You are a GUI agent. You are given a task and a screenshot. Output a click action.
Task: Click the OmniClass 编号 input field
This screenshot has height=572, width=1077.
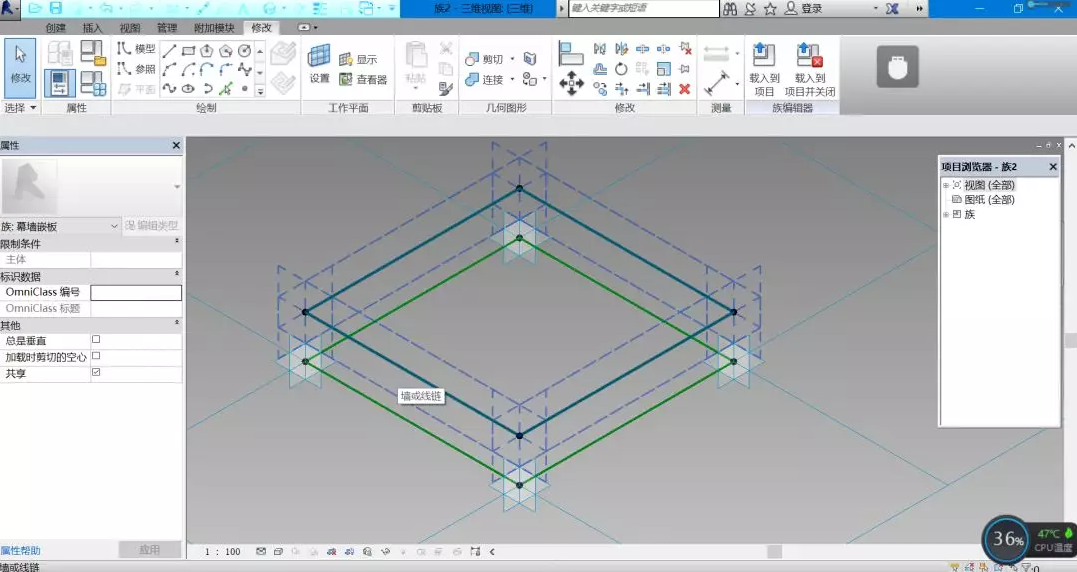tap(136, 293)
